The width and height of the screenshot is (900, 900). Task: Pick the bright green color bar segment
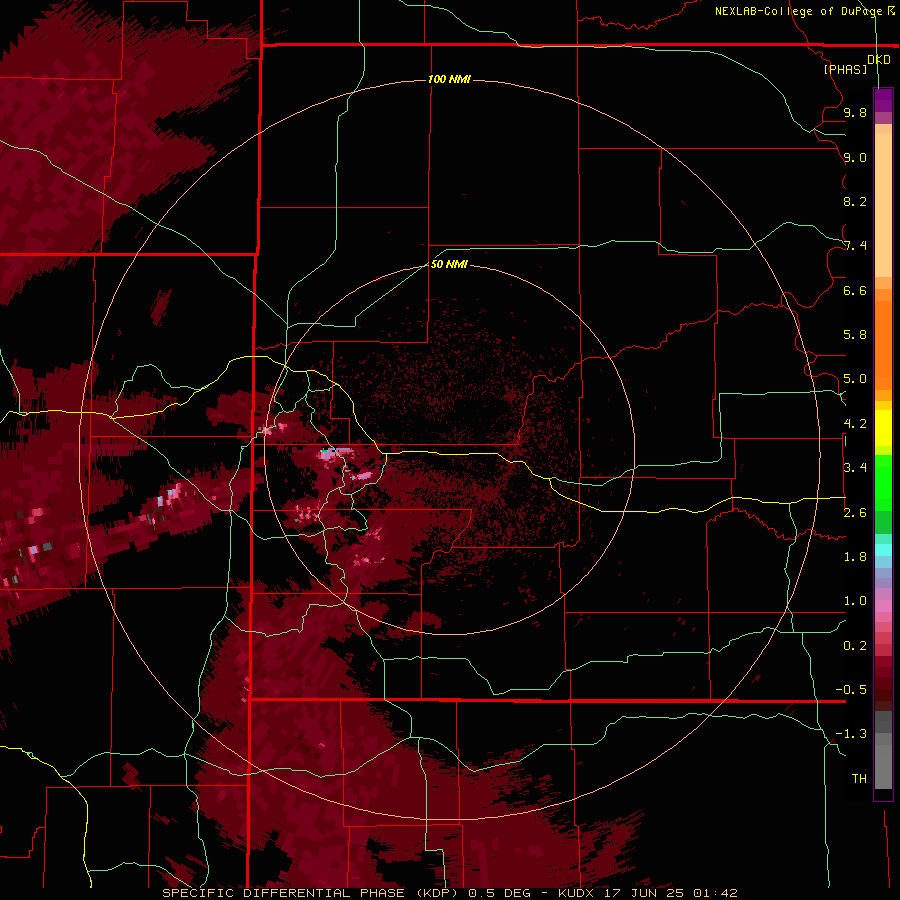point(883,482)
